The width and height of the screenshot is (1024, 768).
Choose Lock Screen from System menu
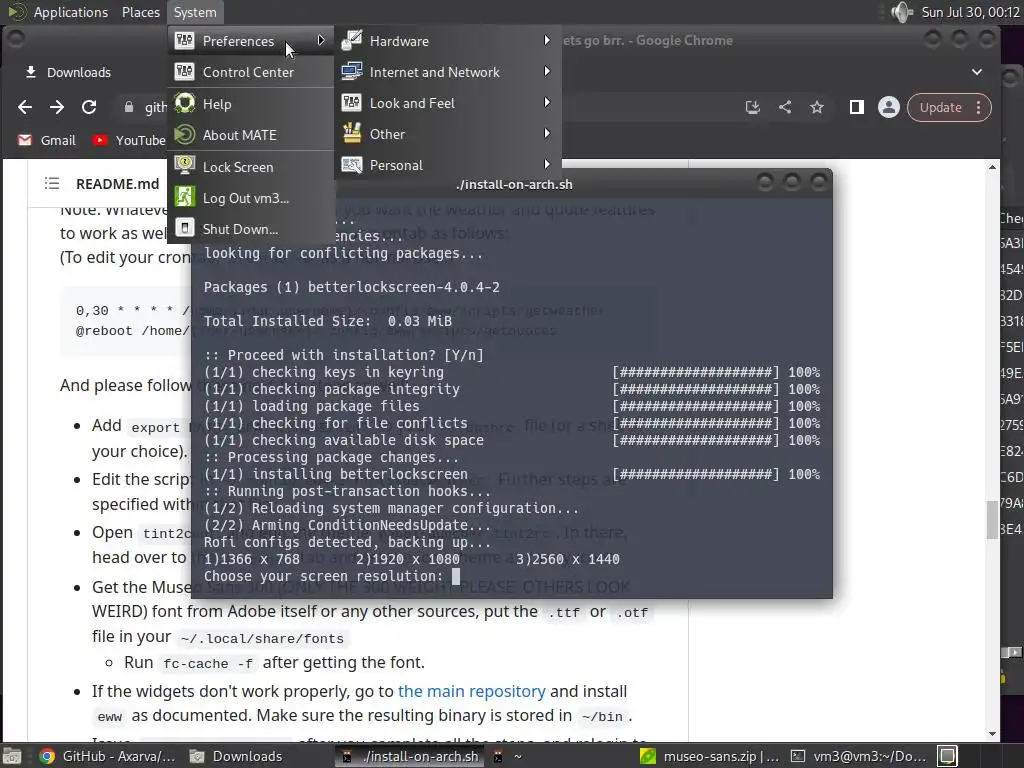pyautogui.click(x=251, y=167)
